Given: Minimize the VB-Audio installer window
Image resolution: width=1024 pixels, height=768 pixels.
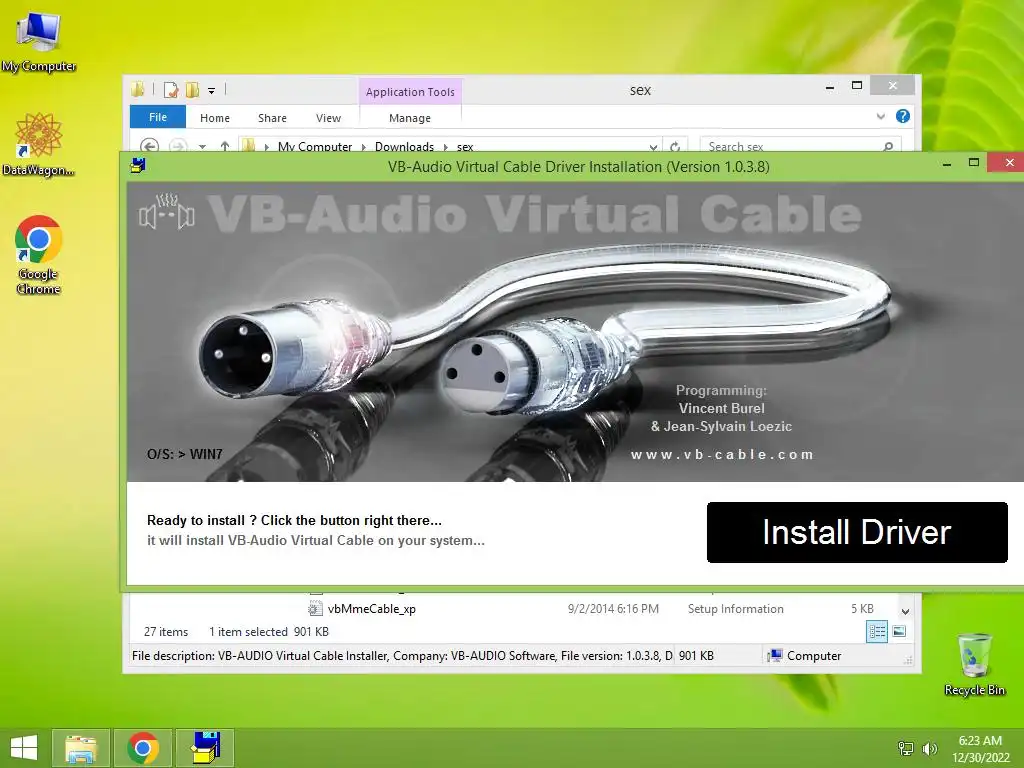Looking at the screenshot, I should coord(947,163).
